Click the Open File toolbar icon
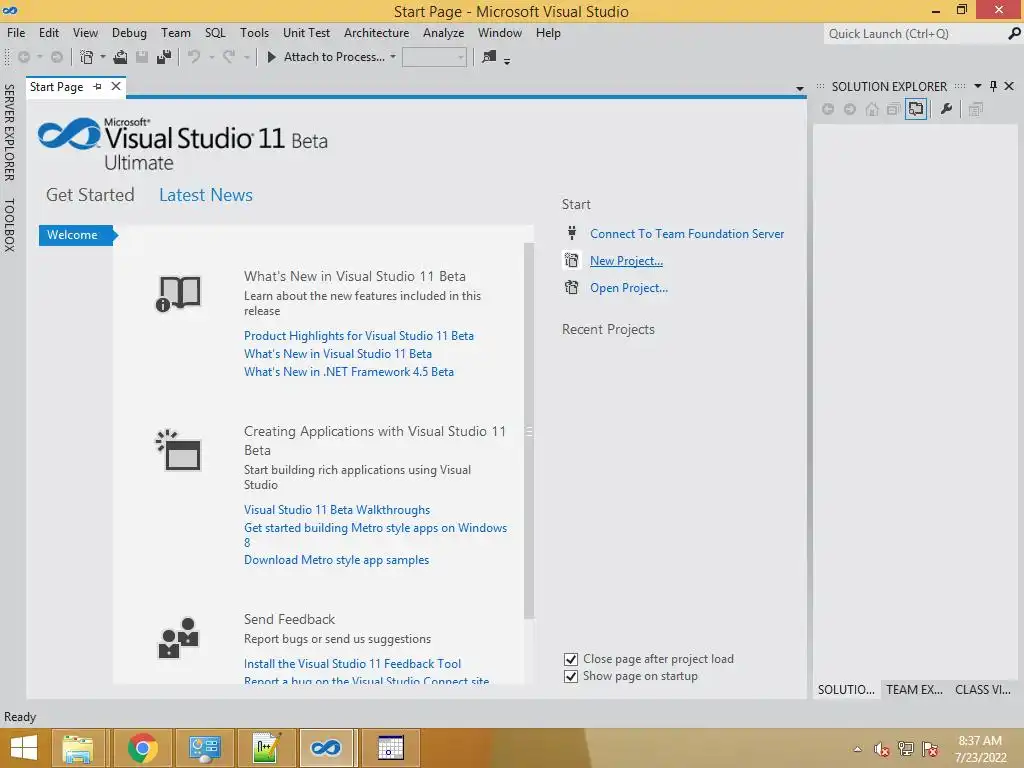Screen dimensions: 1024x768 click(120, 57)
